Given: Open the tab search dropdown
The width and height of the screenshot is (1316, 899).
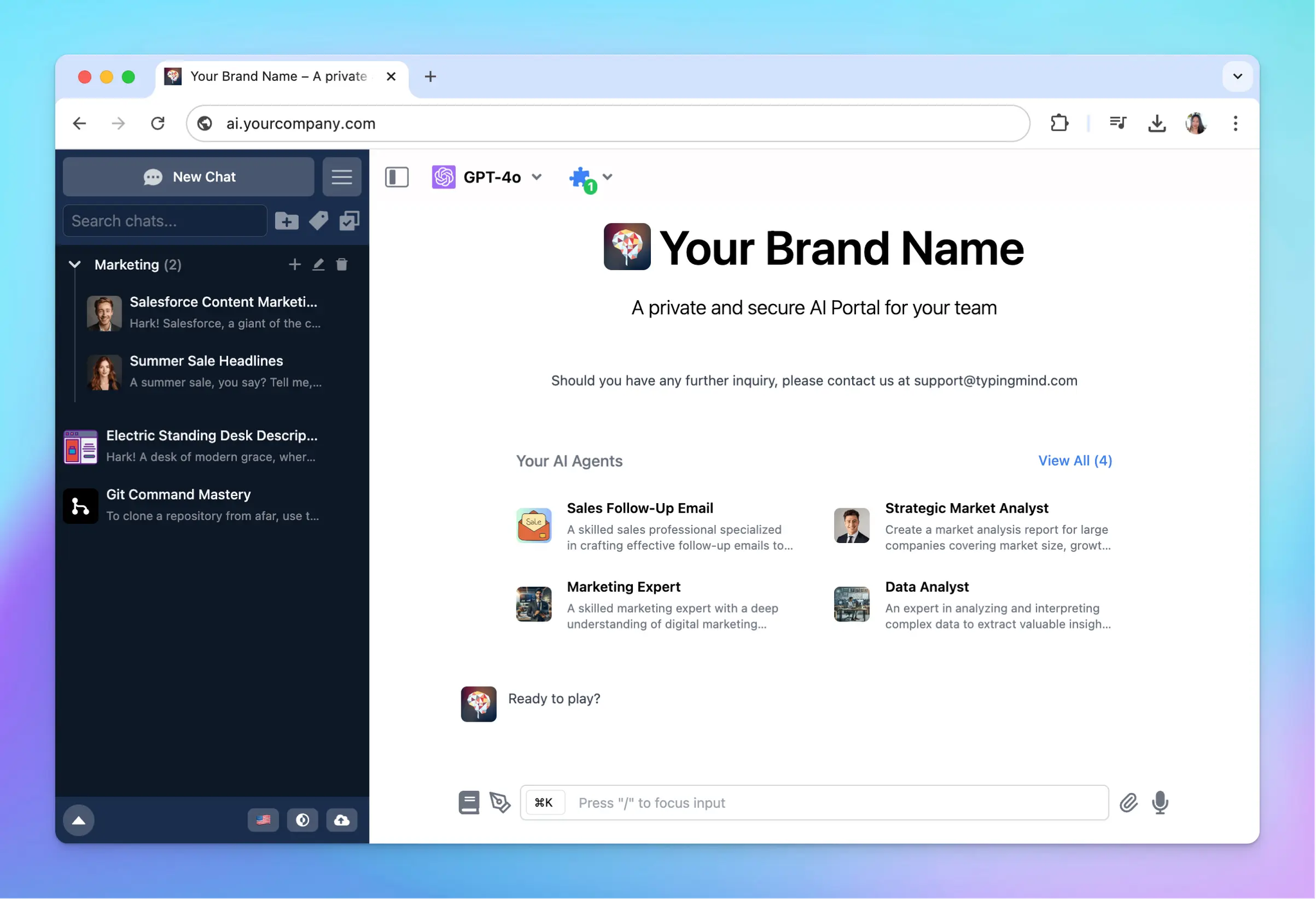Looking at the screenshot, I should (x=1238, y=76).
